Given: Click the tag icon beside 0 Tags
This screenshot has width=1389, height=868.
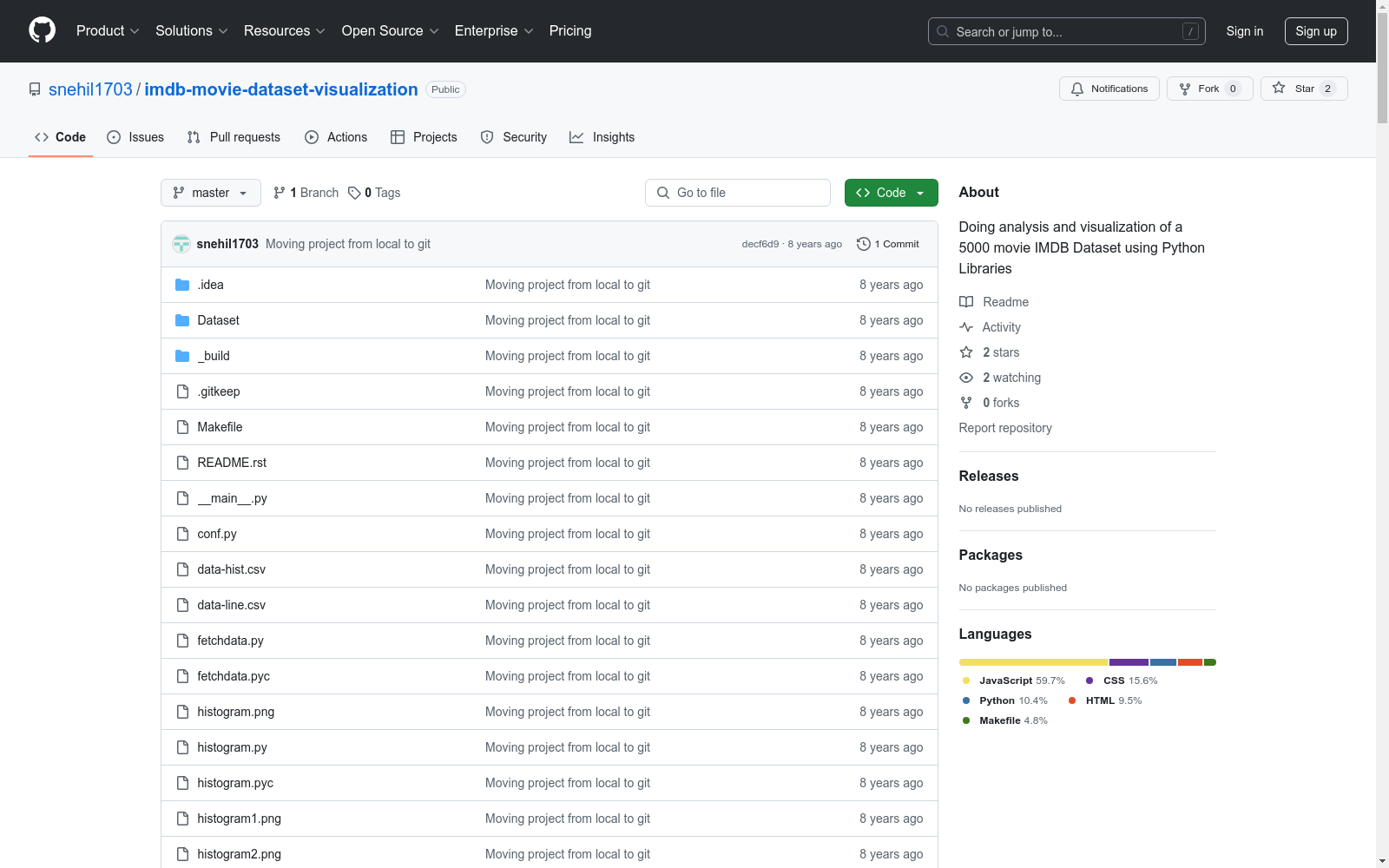Looking at the screenshot, I should (x=354, y=193).
